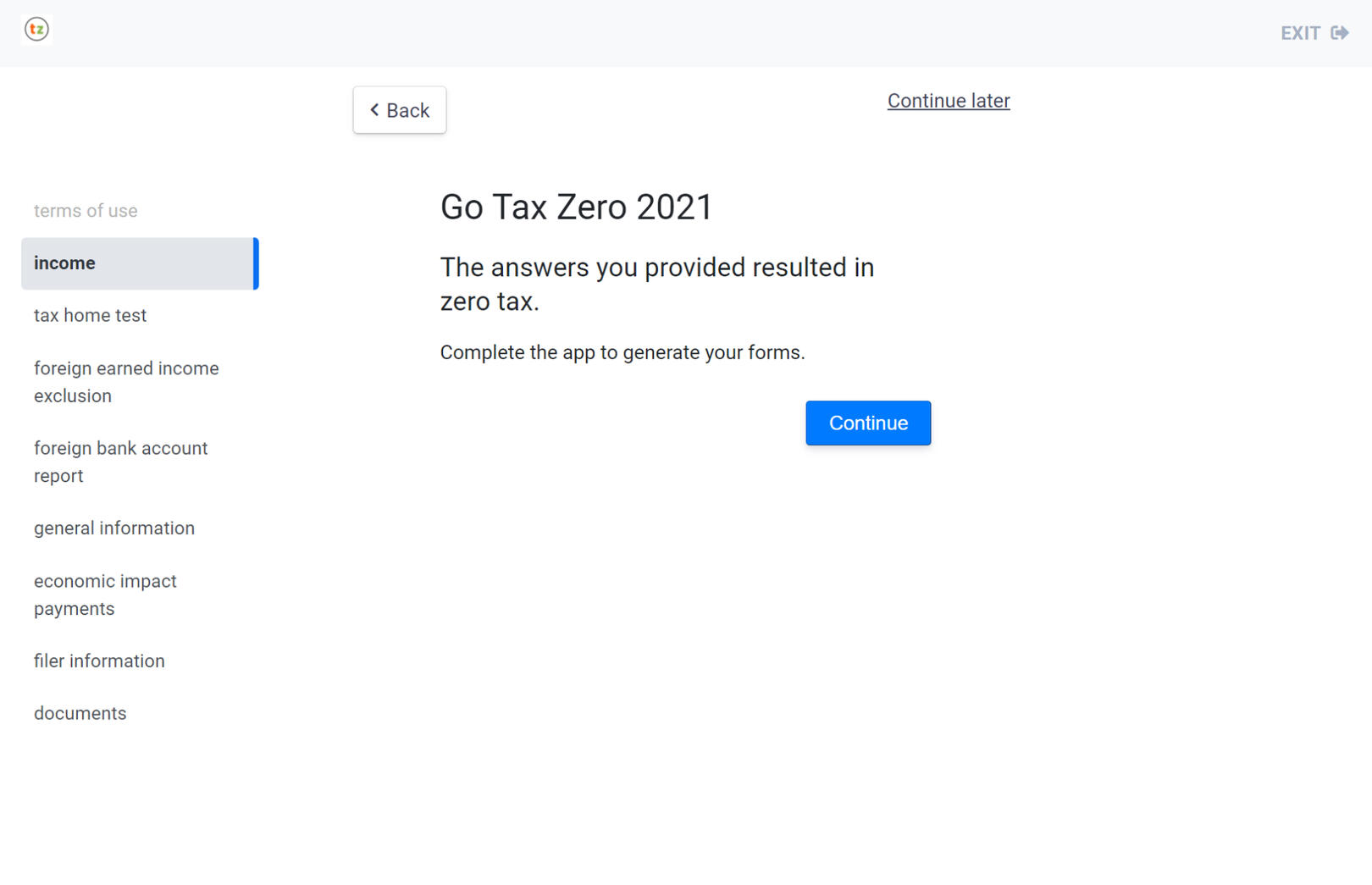The image size is (1372, 885).
Task: Click blue active indicator bar beside income
Action: 256,263
